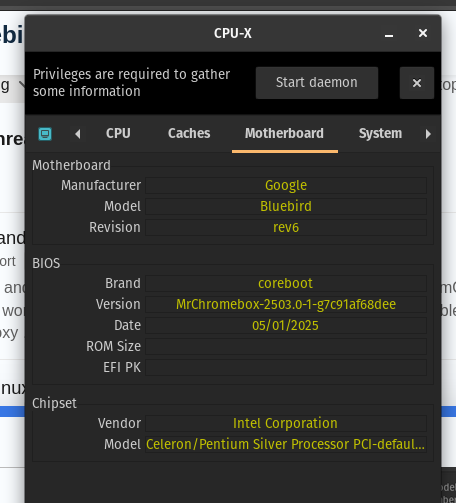Click the Model field showing Bluebird
This screenshot has height=503, width=456.
pos(286,207)
